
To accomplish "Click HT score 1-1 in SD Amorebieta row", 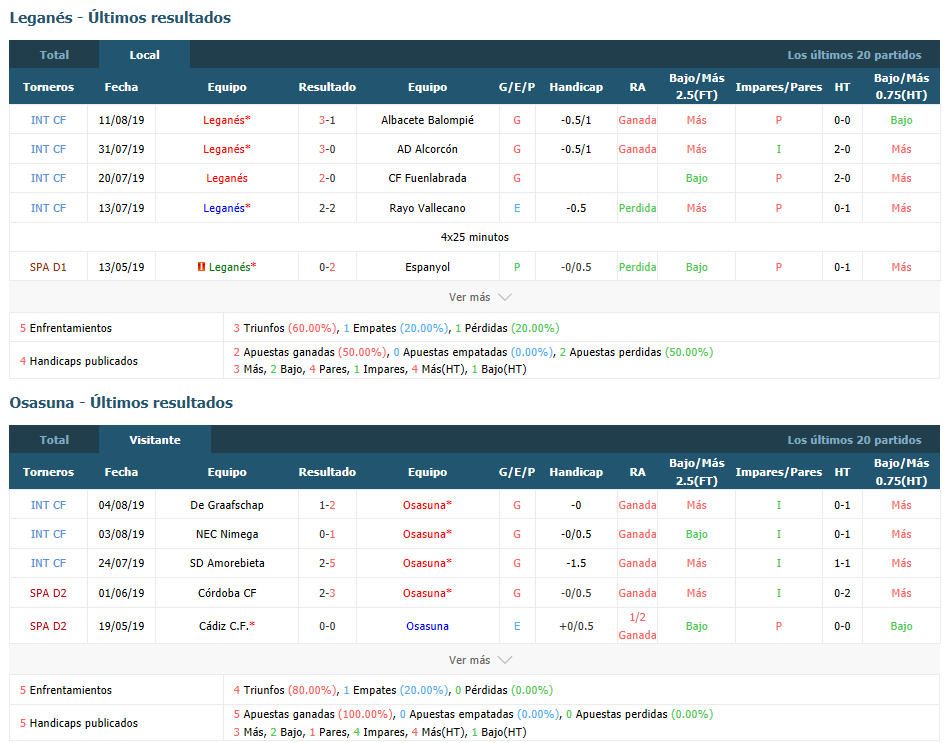I will (842, 563).
